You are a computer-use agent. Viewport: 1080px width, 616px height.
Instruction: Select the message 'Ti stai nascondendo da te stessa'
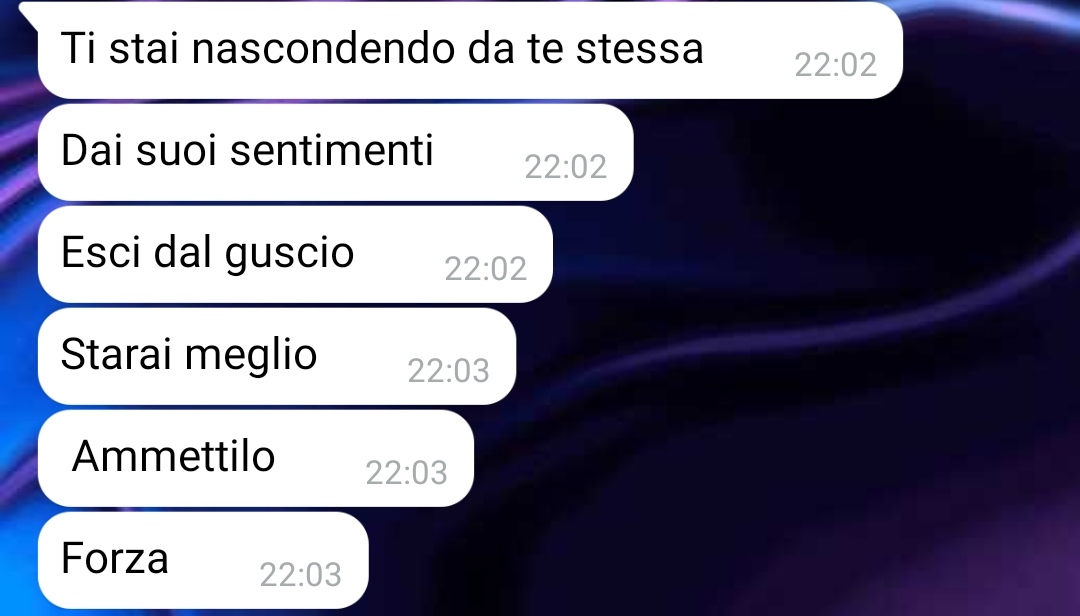[x=470, y=50]
